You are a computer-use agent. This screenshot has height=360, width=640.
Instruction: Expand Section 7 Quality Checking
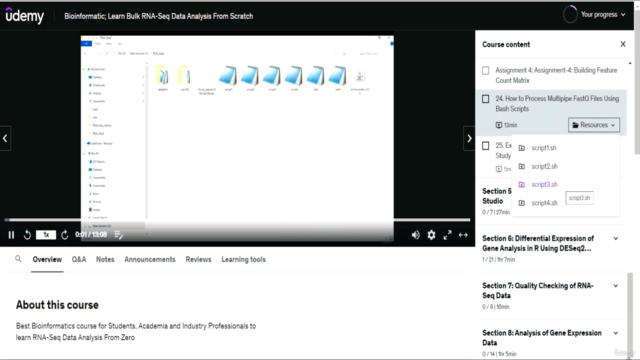pos(616,286)
